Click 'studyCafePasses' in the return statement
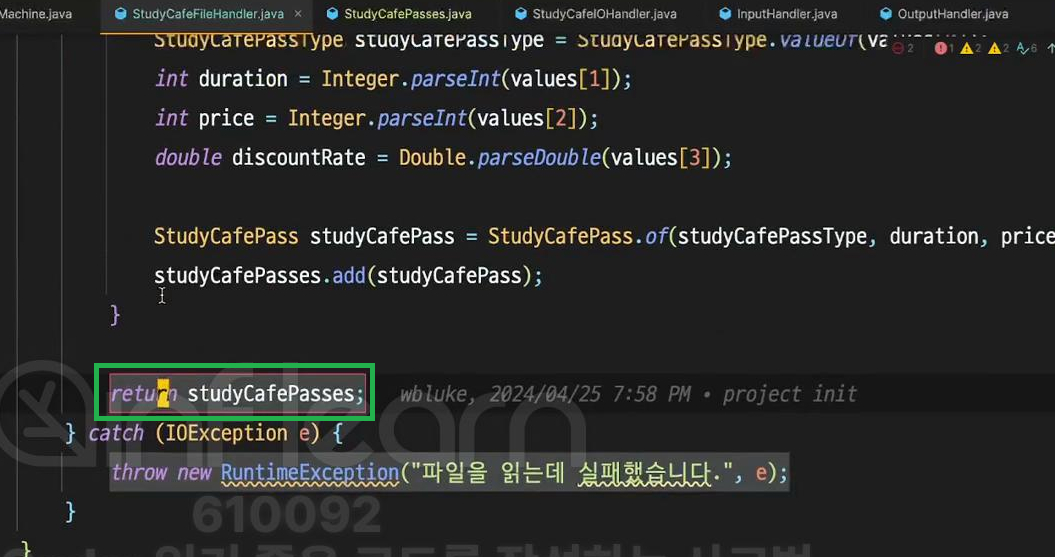This screenshot has width=1055, height=557. coord(270,394)
